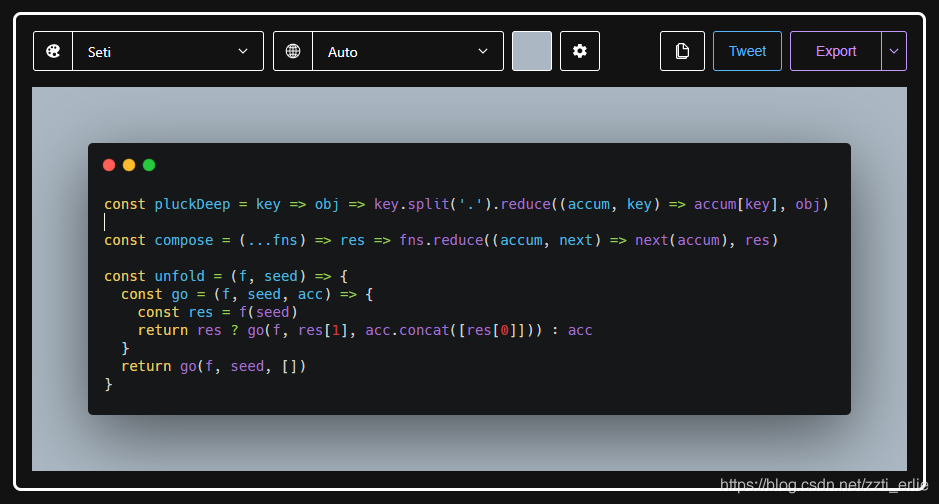
Task: Open the background color swatch
Action: coord(532,51)
